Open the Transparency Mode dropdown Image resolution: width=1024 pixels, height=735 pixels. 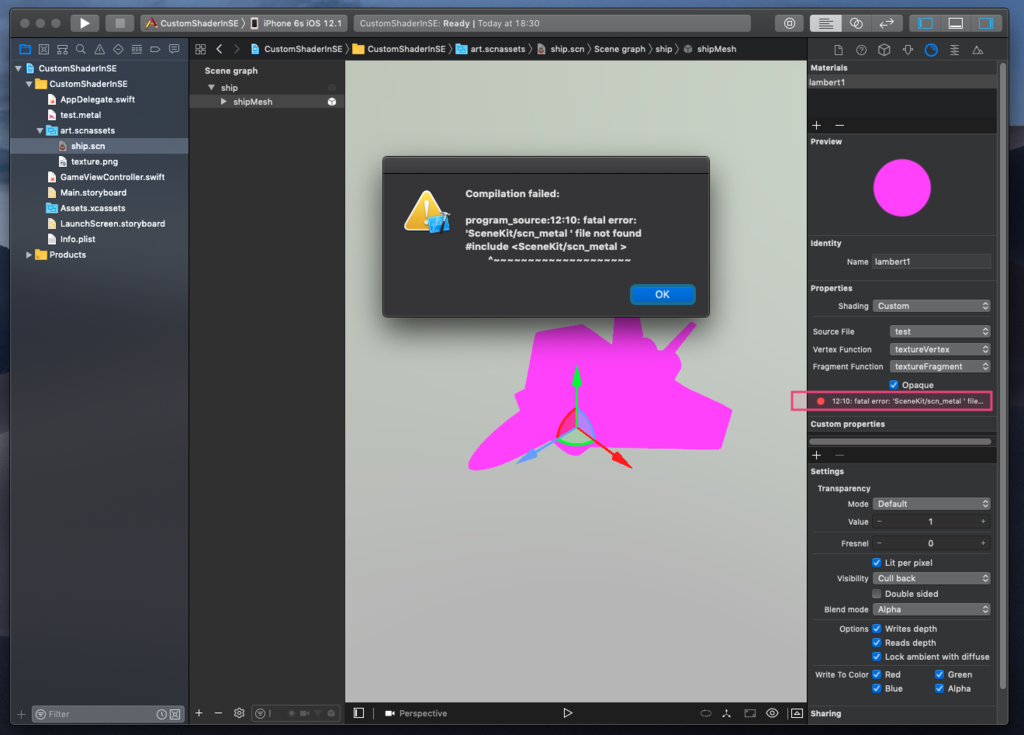pyautogui.click(x=931, y=504)
